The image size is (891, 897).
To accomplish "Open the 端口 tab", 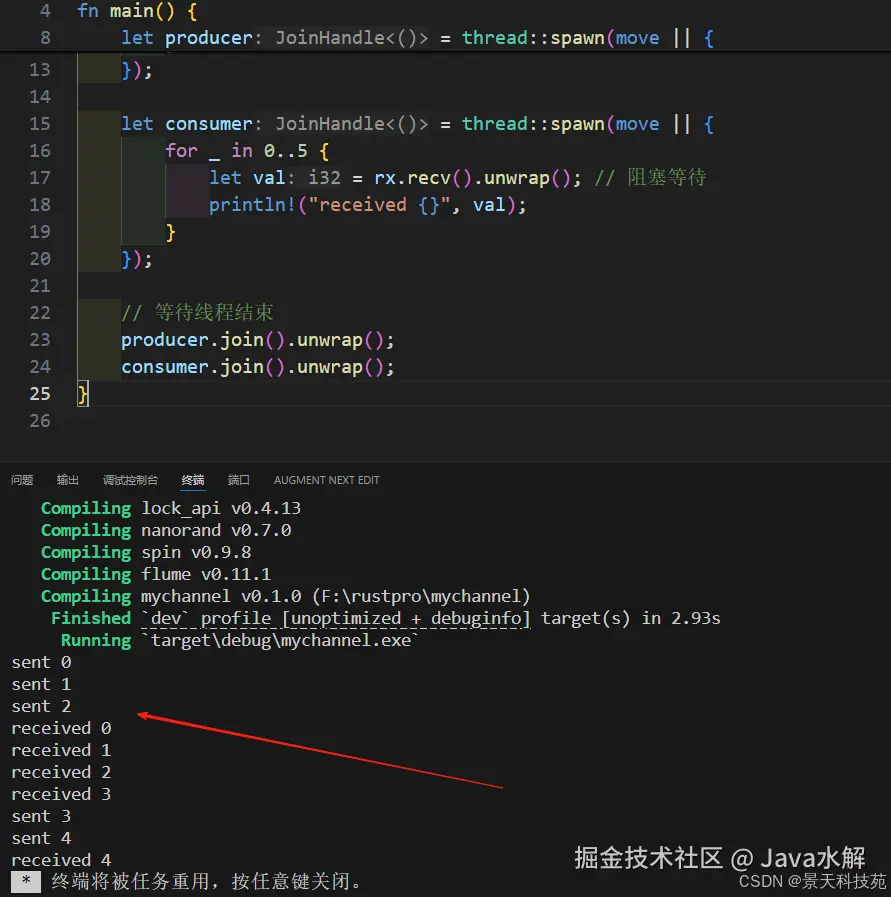I will [238, 480].
